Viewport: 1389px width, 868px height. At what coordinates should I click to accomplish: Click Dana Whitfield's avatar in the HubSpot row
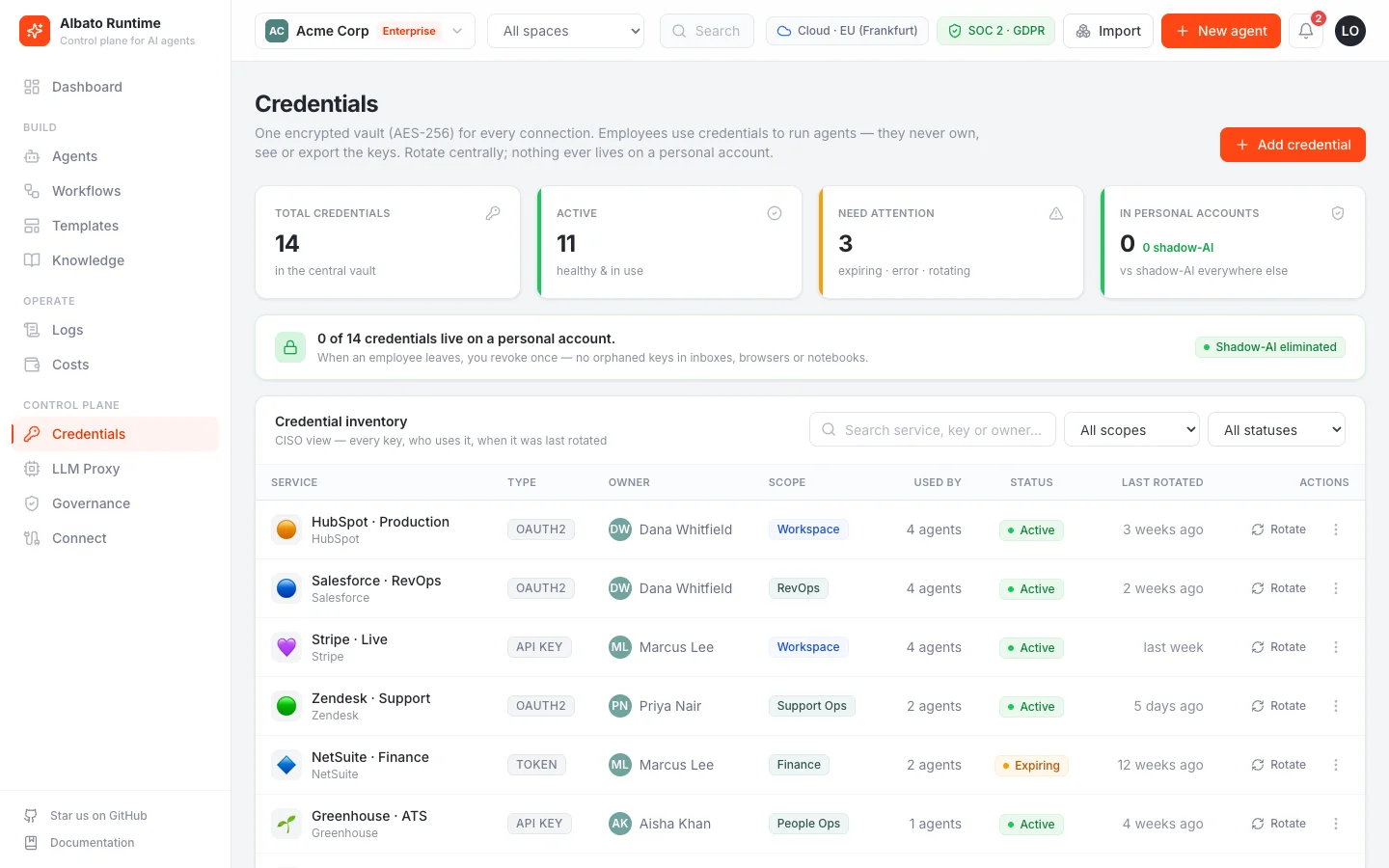[x=620, y=529]
